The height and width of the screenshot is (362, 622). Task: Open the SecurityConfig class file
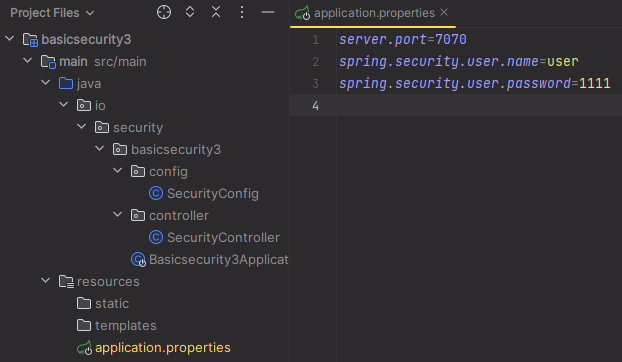click(213, 193)
